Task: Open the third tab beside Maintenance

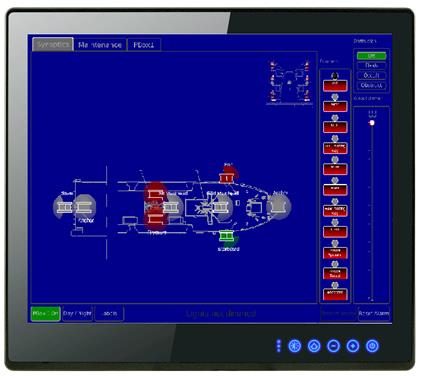Action: point(144,45)
